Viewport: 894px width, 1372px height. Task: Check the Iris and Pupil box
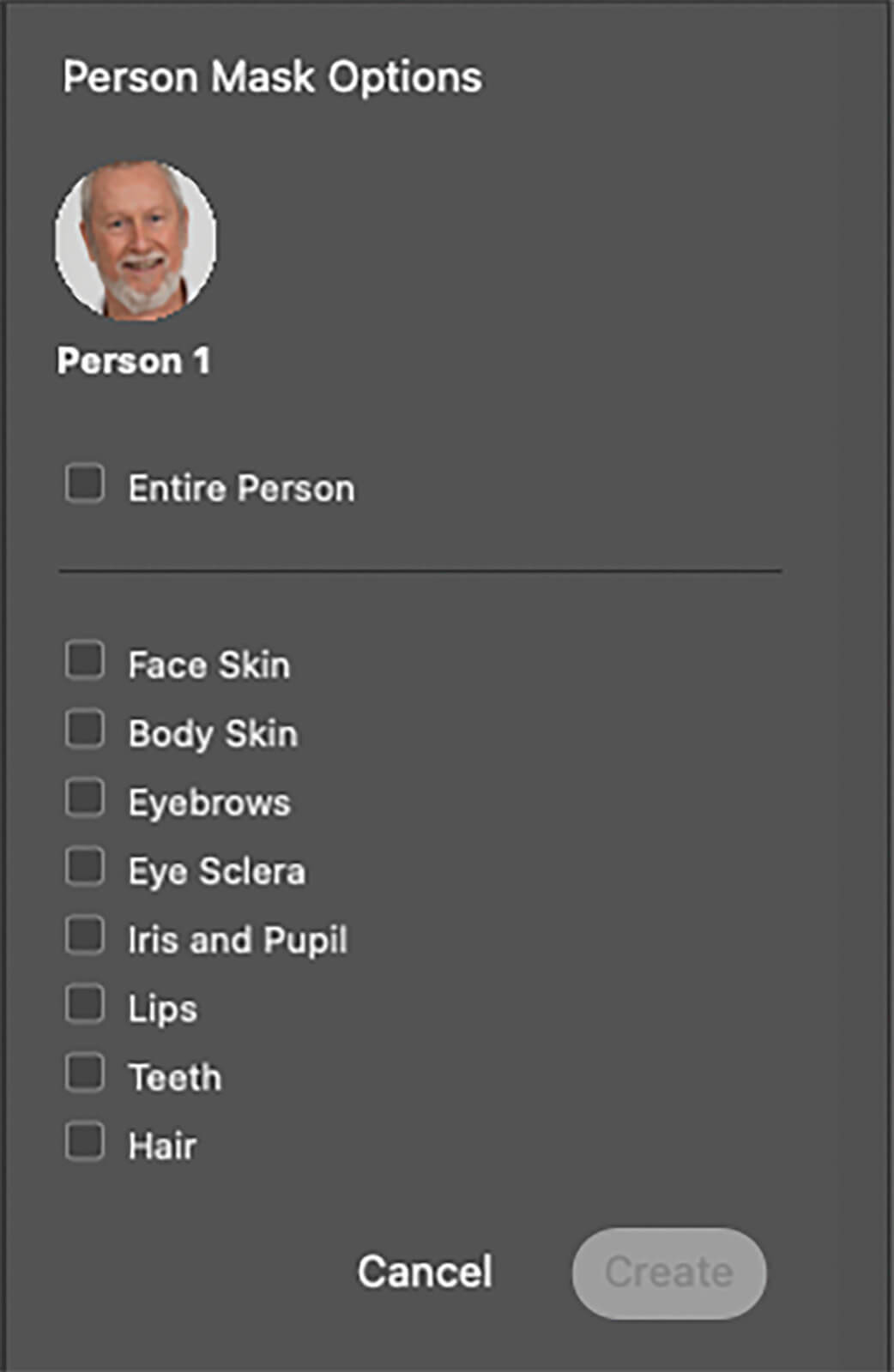pyautogui.click(x=85, y=936)
